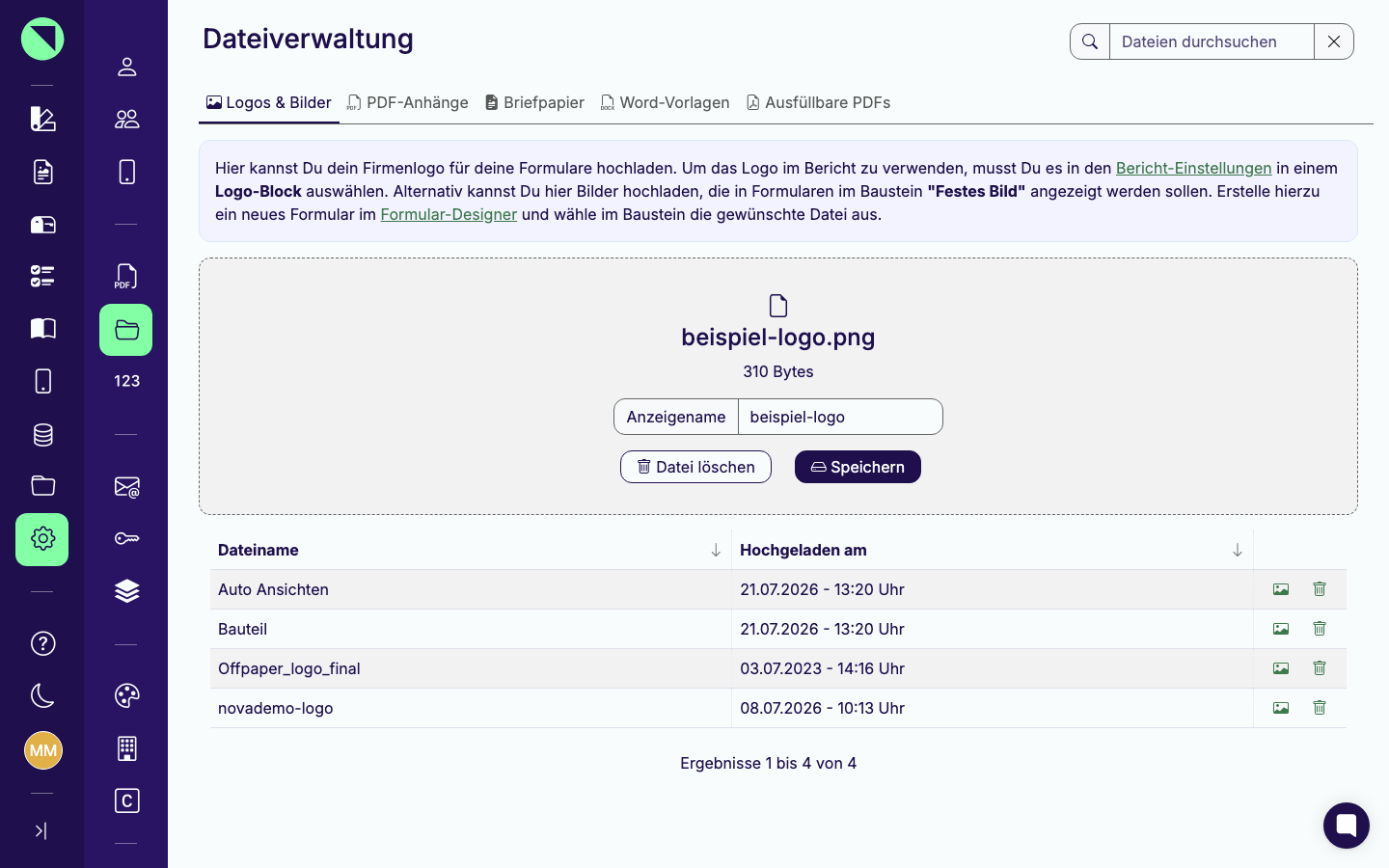Viewport: 1389px width, 868px height.
Task: Open the form designer pencil icon
Action: point(42,119)
